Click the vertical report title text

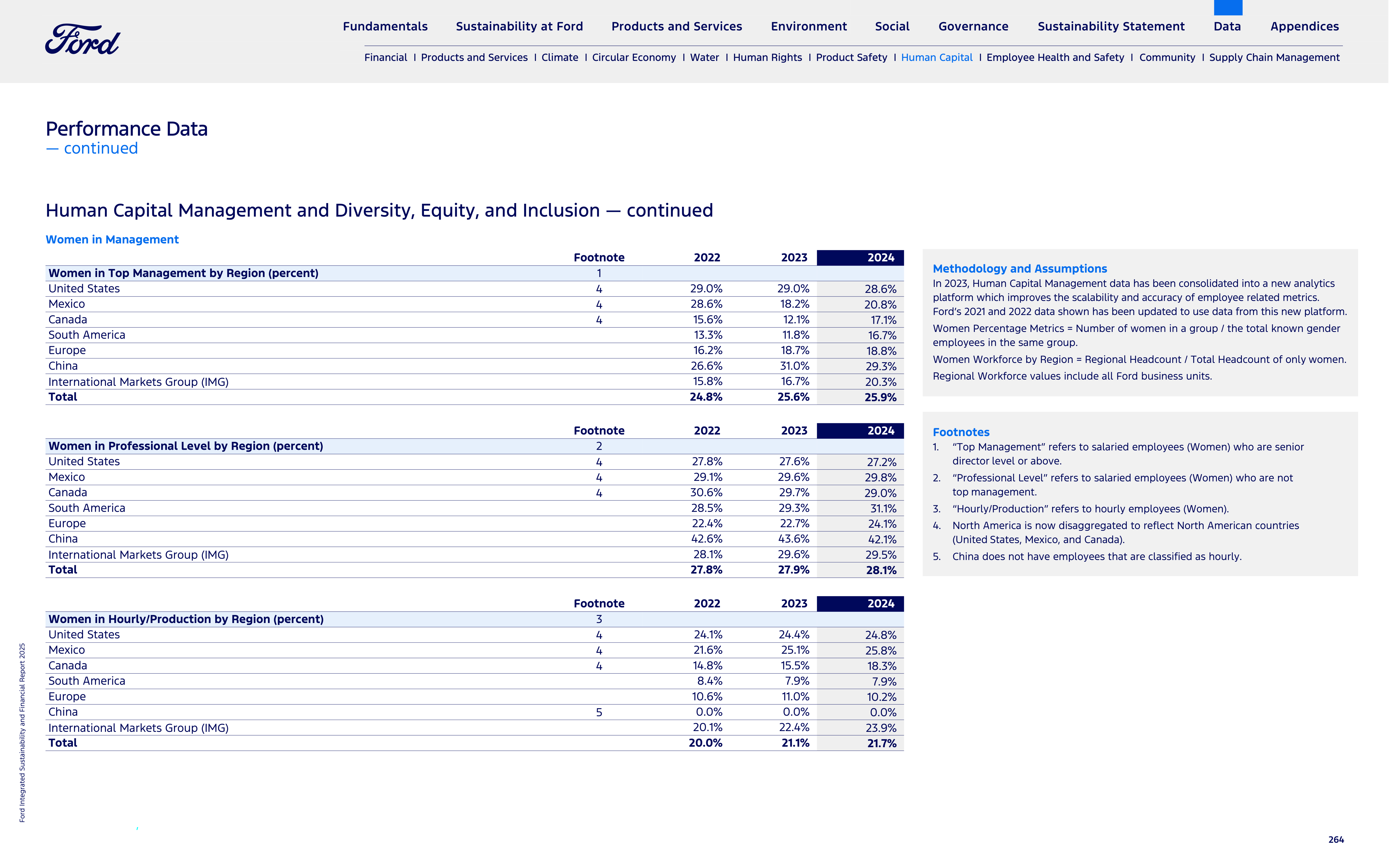click(x=22, y=733)
